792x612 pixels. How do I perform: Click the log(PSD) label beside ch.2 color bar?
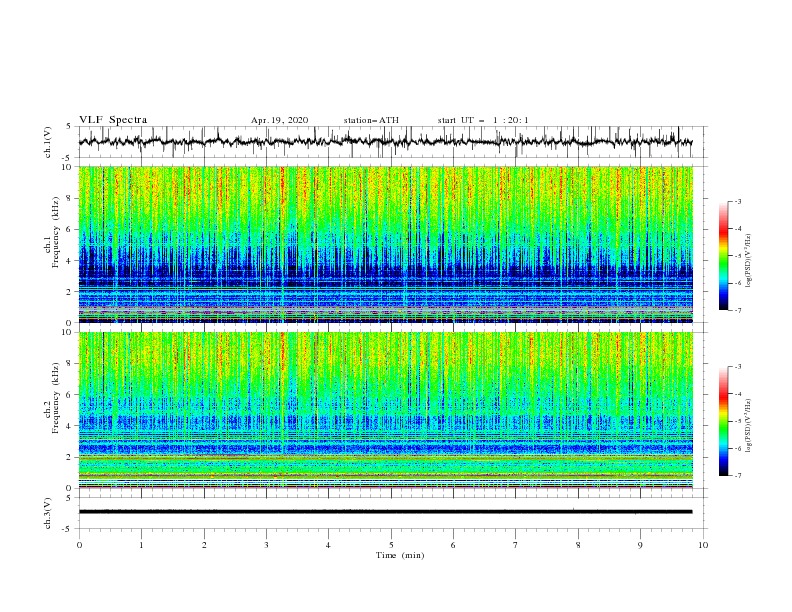[748, 426]
